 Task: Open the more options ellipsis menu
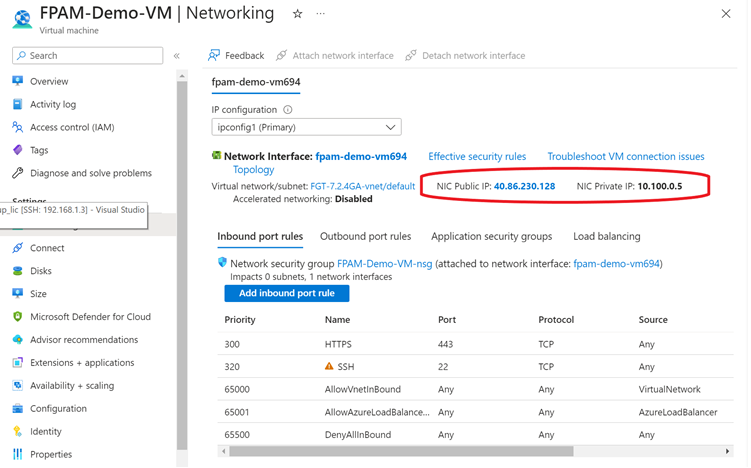pos(320,14)
